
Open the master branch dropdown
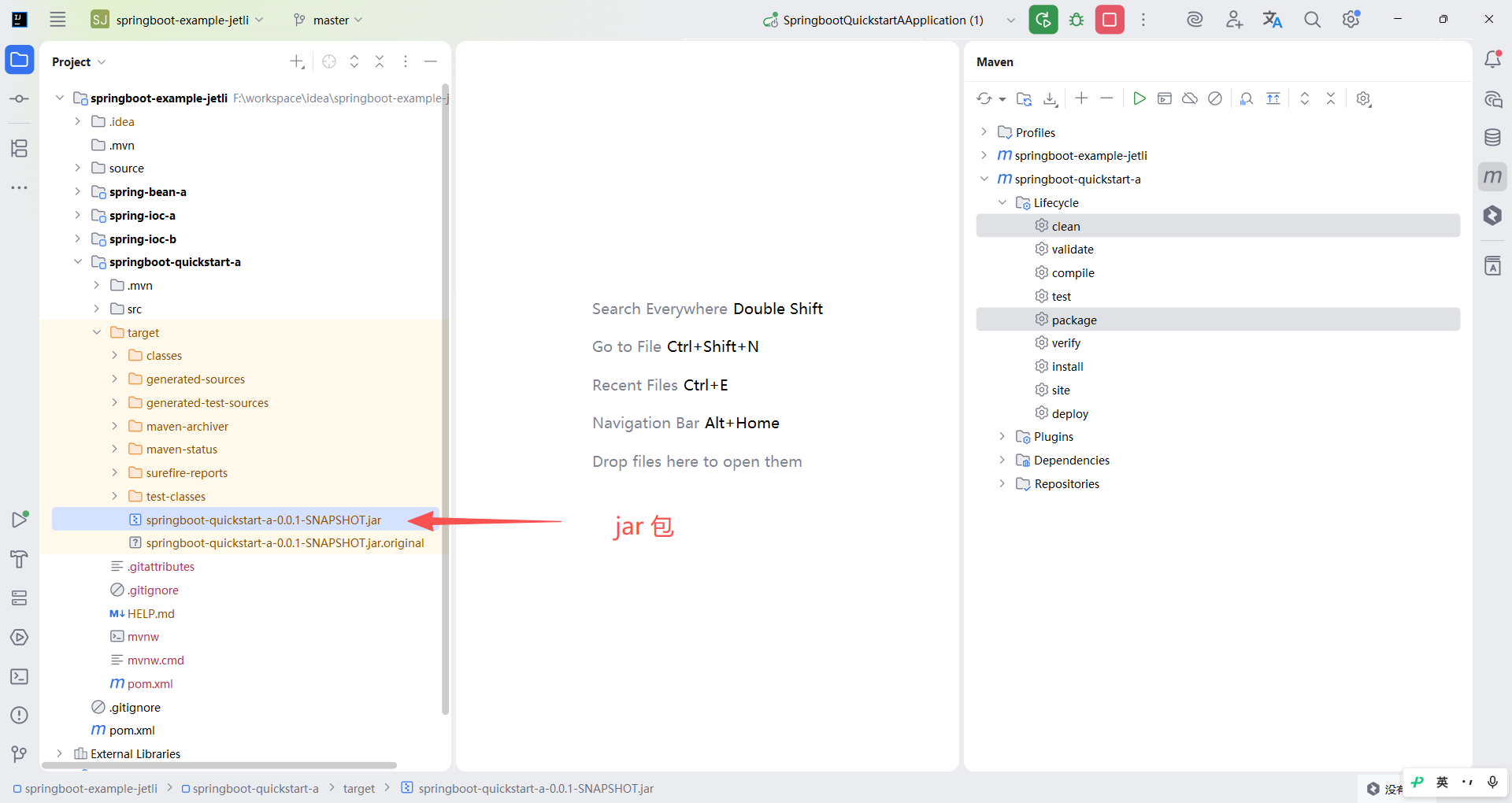click(x=328, y=20)
